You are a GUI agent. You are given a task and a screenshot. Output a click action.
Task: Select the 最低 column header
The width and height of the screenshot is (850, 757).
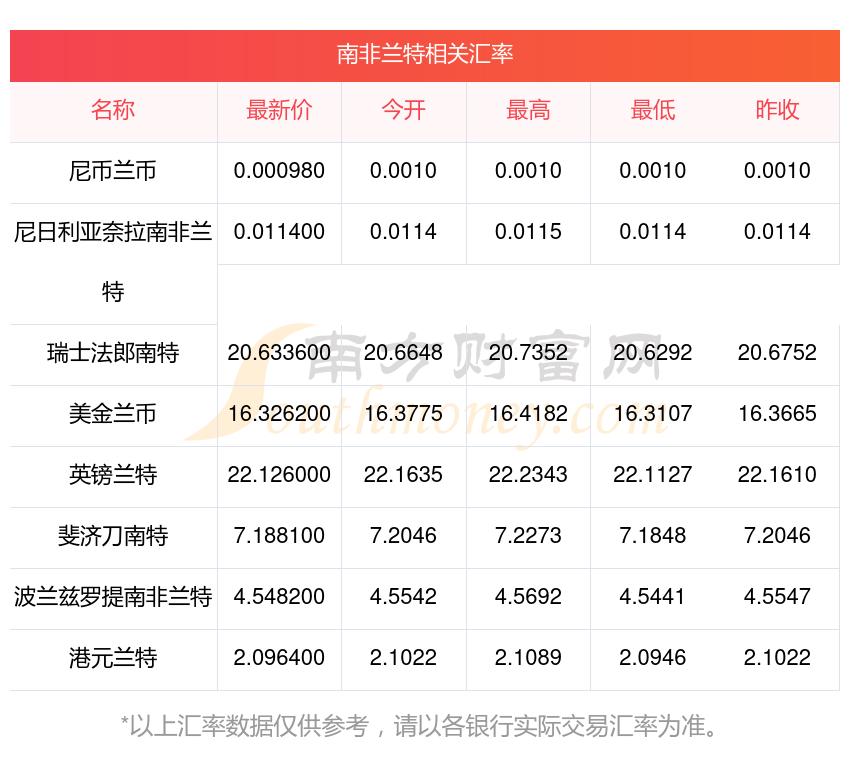pyautogui.click(x=651, y=111)
